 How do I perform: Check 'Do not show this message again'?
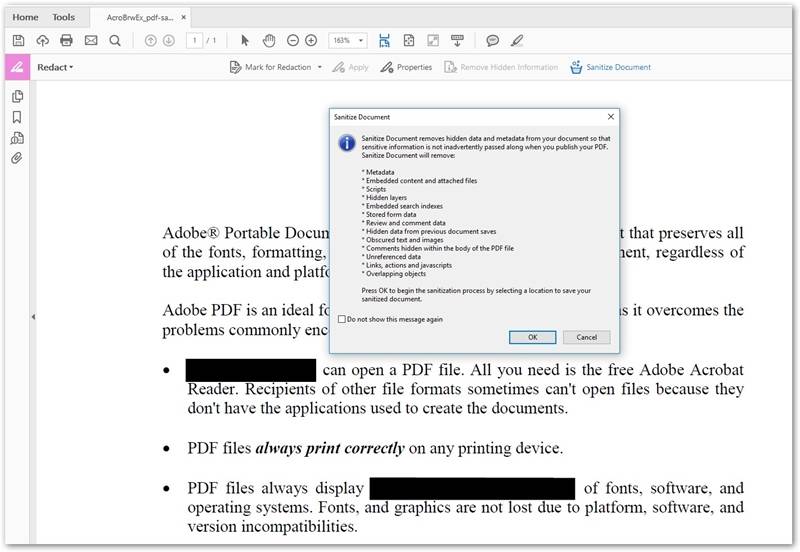343,319
